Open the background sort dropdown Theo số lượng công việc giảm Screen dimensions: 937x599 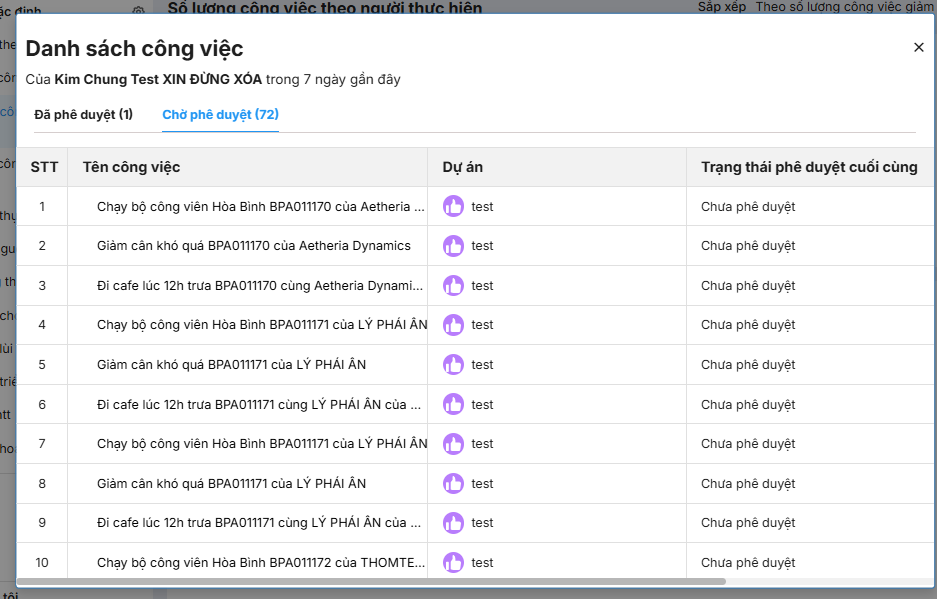pos(844,7)
